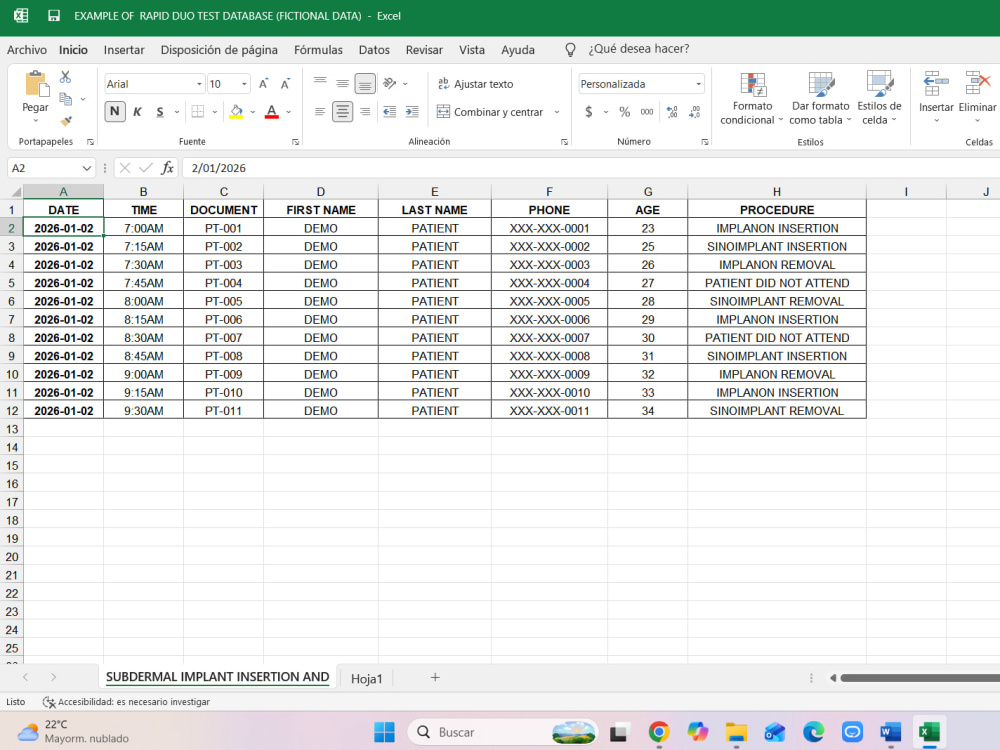Click the borders icon in Fuente group

[198, 112]
